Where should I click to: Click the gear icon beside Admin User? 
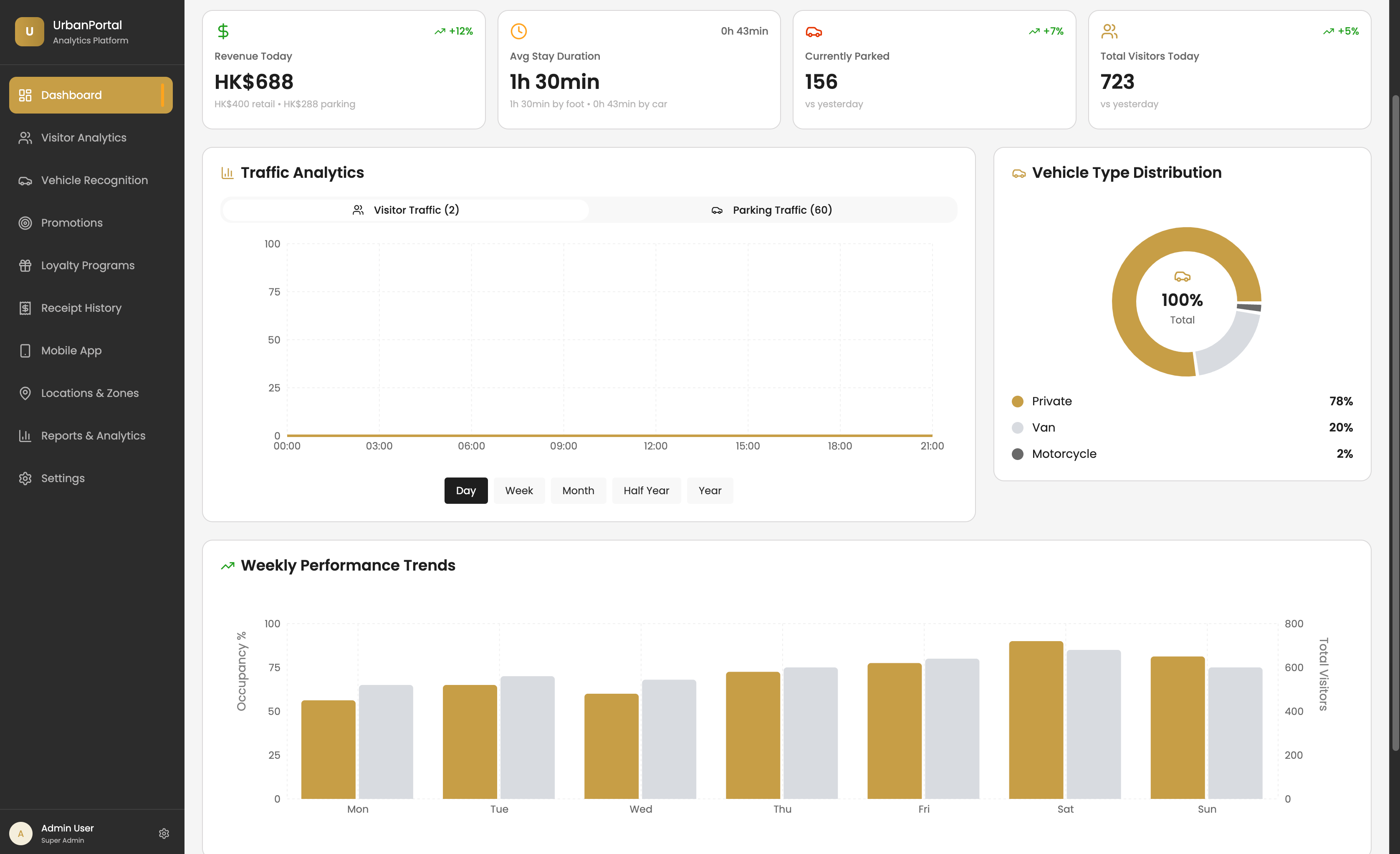click(164, 833)
